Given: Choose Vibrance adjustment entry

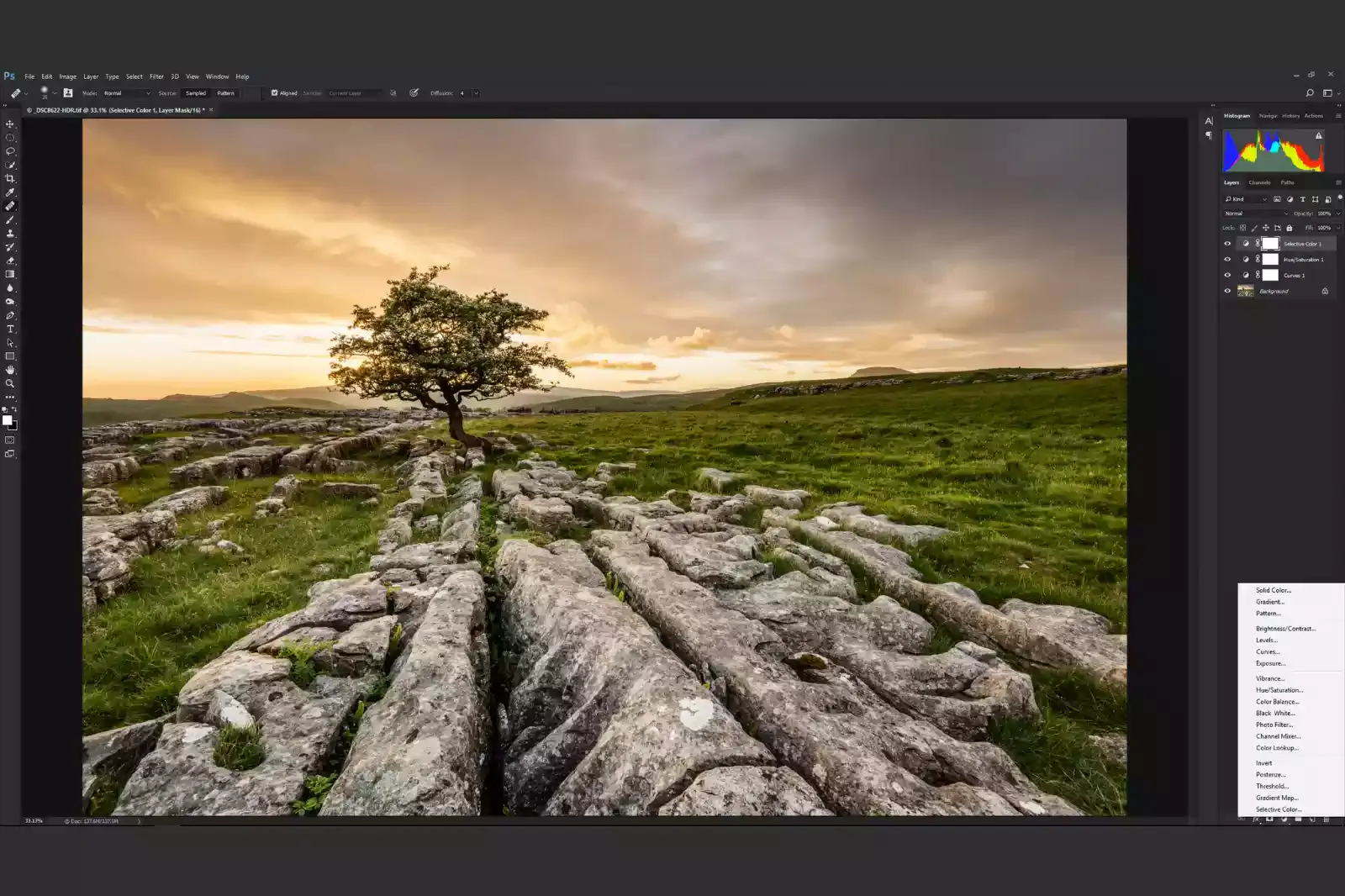Looking at the screenshot, I should (1270, 678).
